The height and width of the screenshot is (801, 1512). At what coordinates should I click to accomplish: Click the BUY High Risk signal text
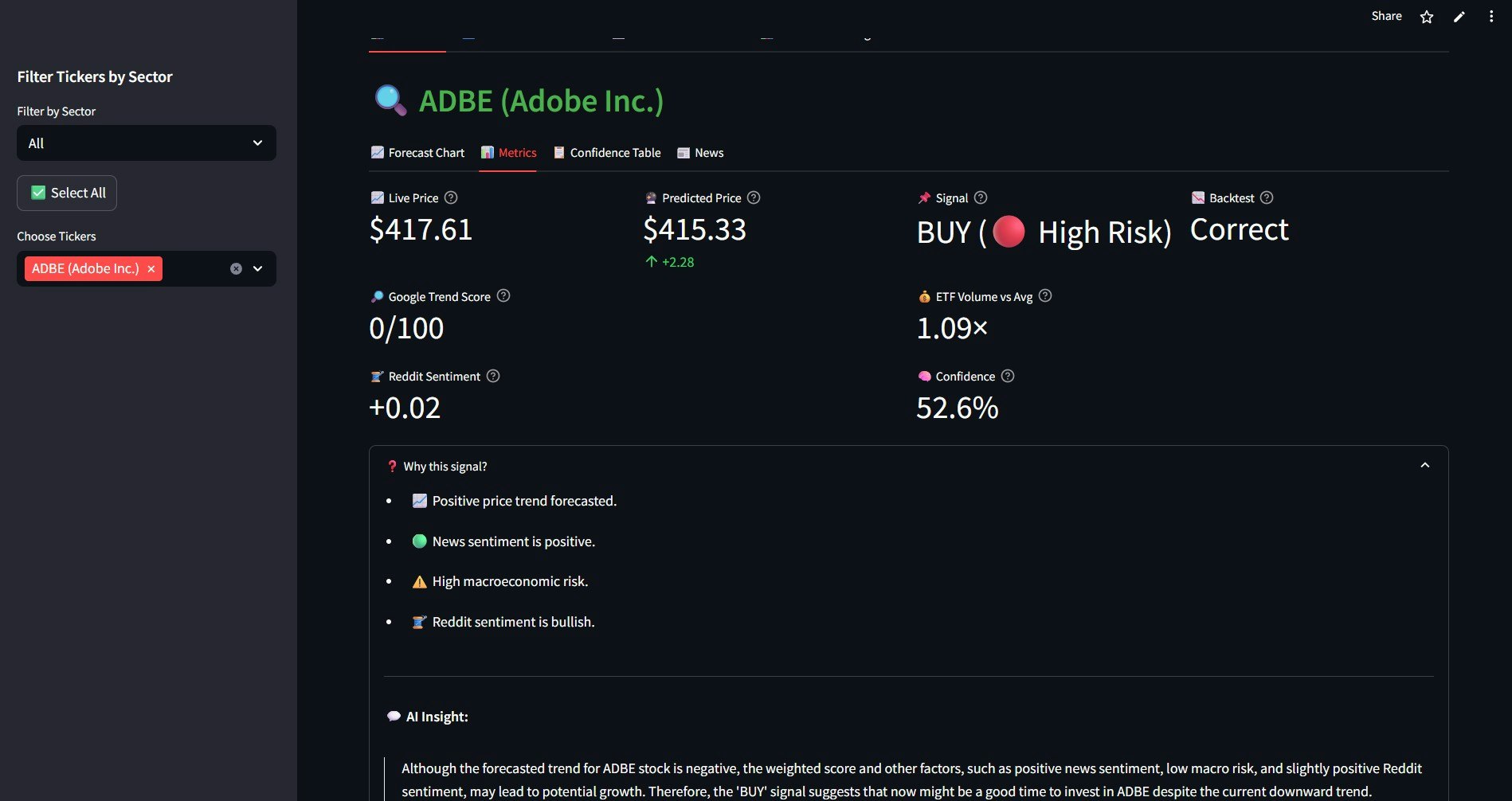1044,232
